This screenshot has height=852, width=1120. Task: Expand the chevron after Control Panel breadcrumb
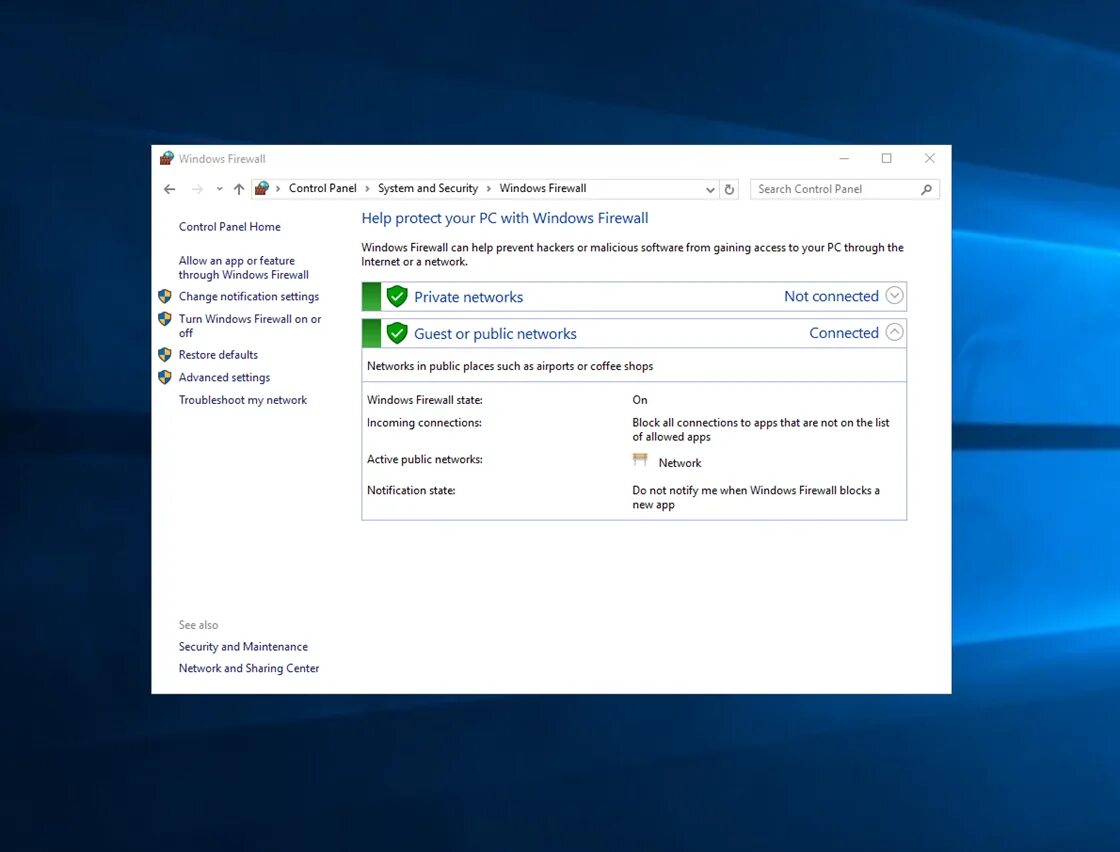[367, 189]
